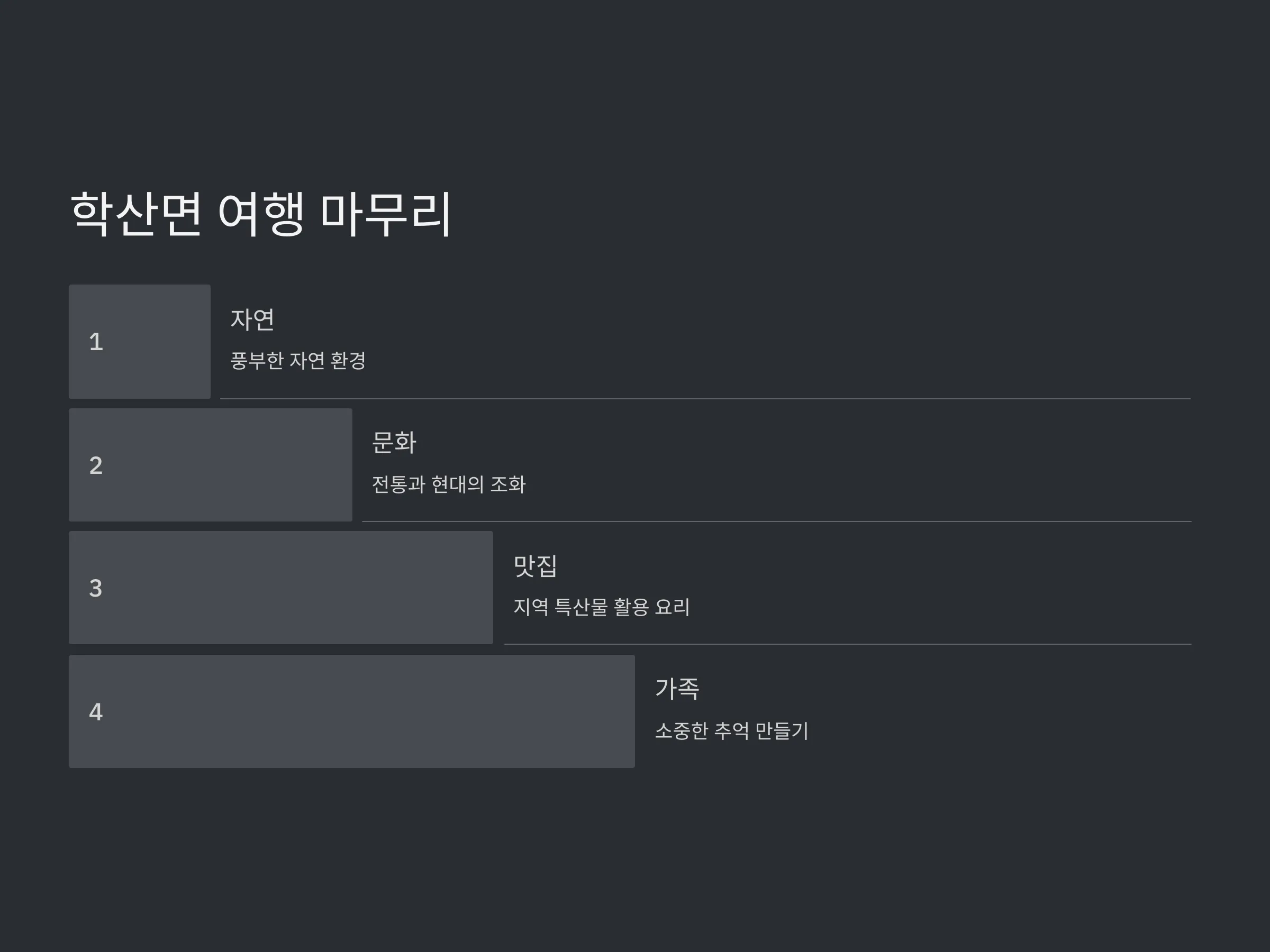The image size is (1270, 952).
Task: Click the divider line under 맛집 section
Action: [x=847, y=644]
